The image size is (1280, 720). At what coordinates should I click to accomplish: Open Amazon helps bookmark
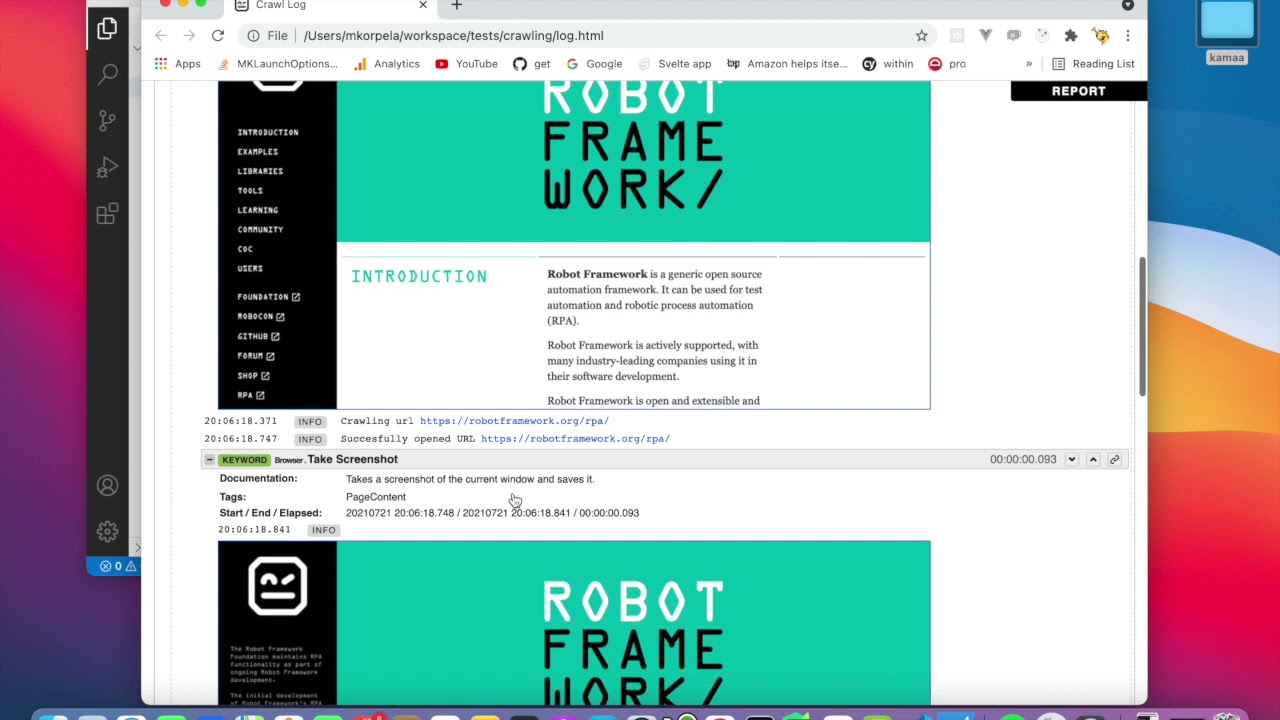coord(786,64)
